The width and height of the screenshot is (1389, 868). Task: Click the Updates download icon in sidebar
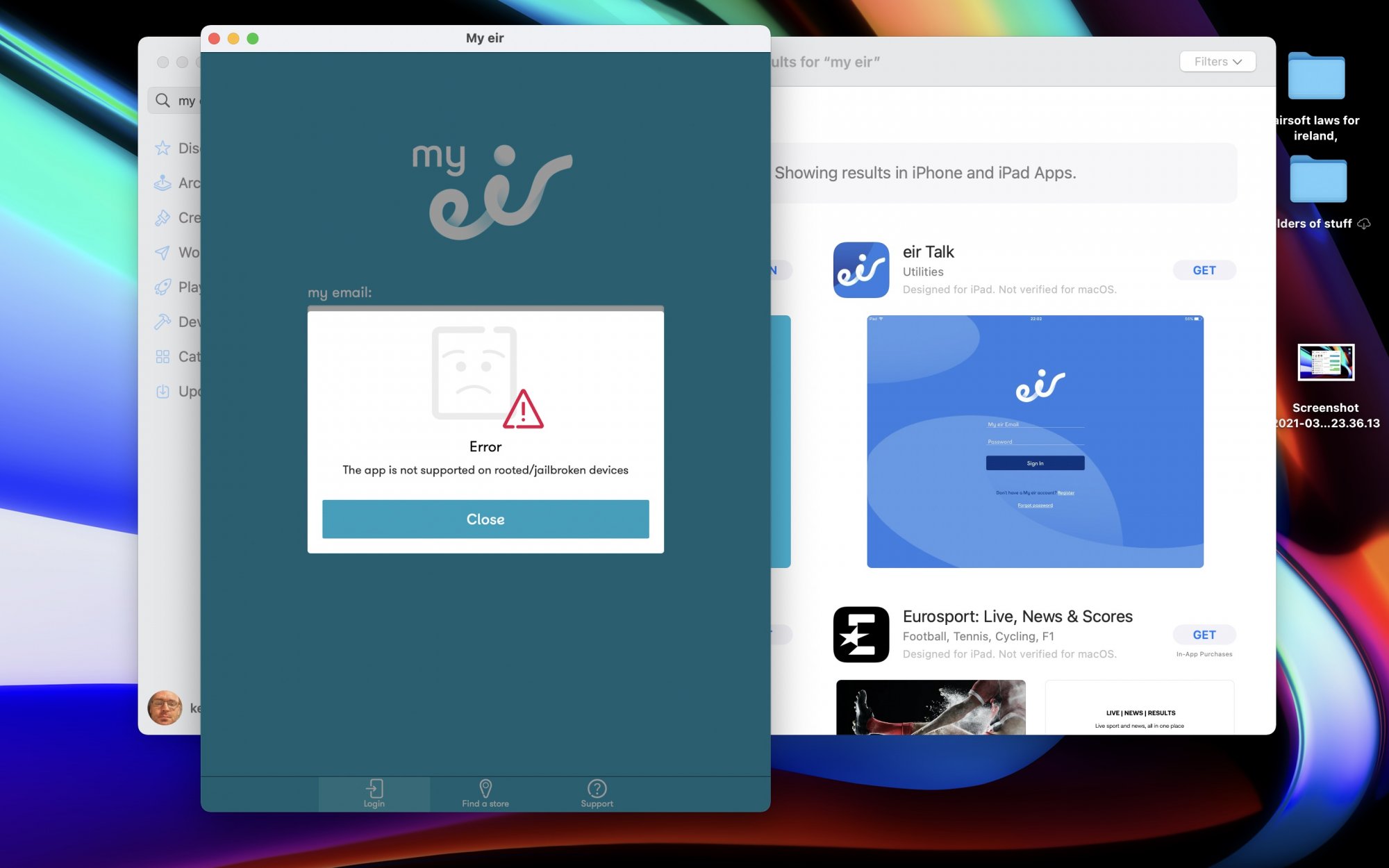click(163, 391)
